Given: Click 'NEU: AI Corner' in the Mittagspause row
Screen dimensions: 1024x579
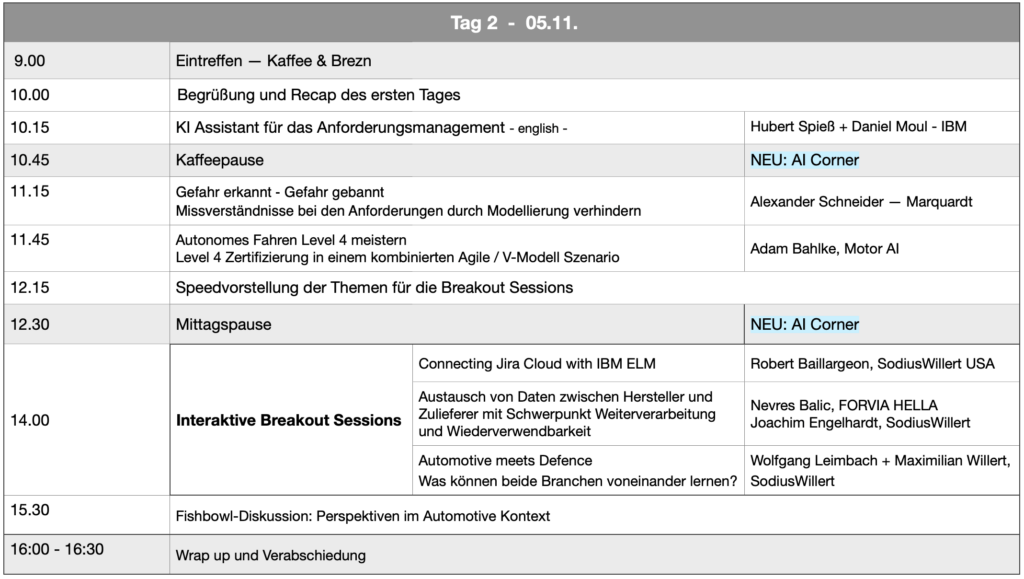Looking at the screenshot, I should point(804,324).
